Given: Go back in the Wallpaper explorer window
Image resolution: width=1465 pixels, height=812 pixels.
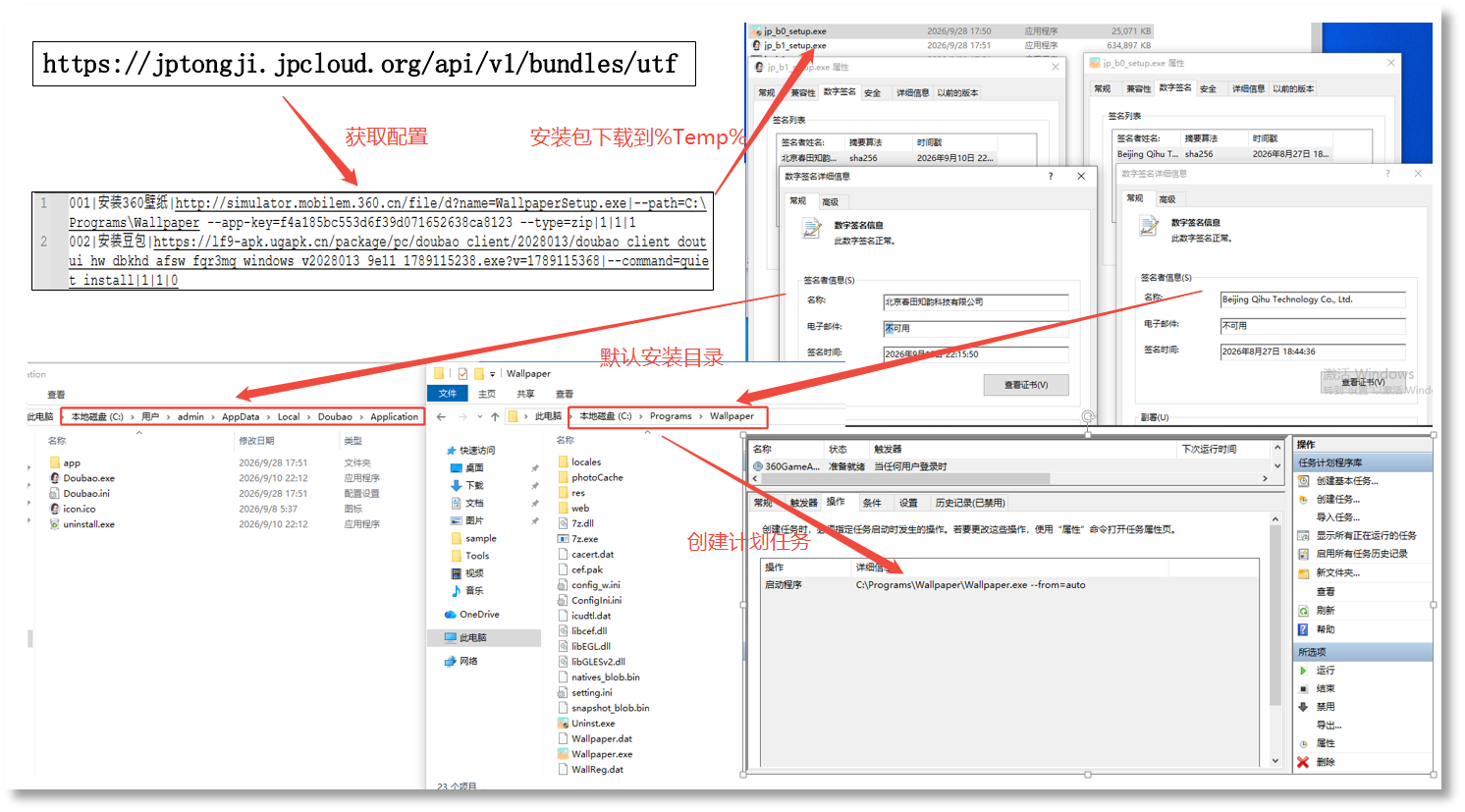Looking at the screenshot, I should point(442,416).
